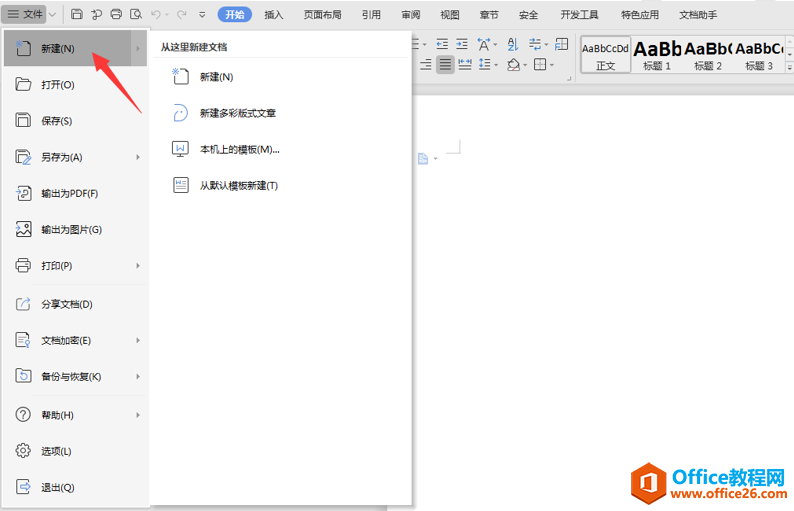This screenshot has width=794, height=511.
Task: Click 退出(Q) to exit
Action: [75, 488]
